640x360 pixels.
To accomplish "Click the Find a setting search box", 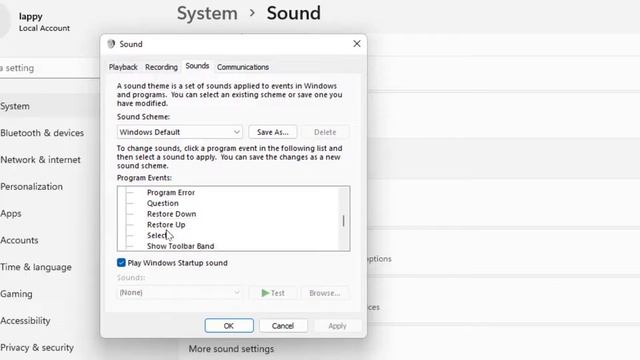I will tap(50, 68).
